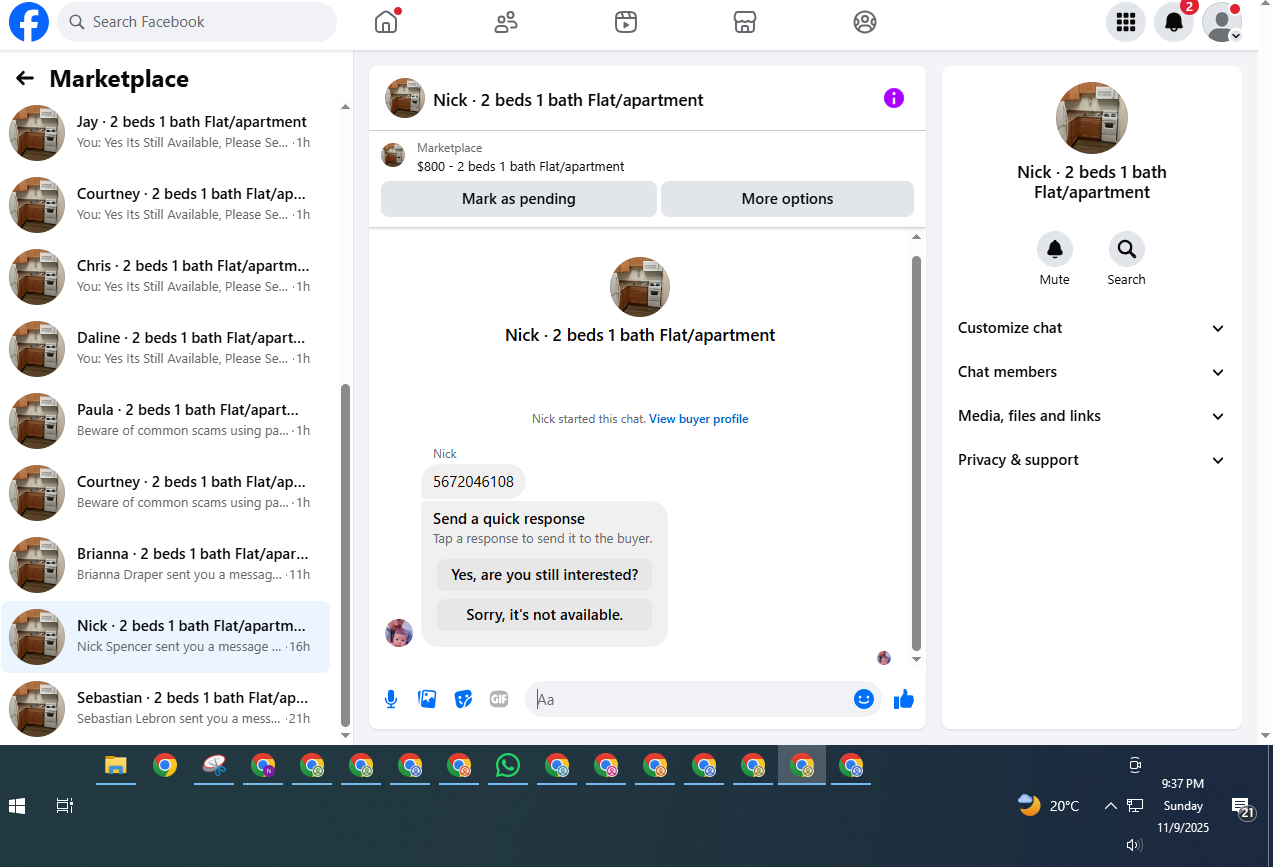This screenshot has width=1273, height=867.
Task: Click the sender avatar beside quick responses
Action: tap(399, 633)
